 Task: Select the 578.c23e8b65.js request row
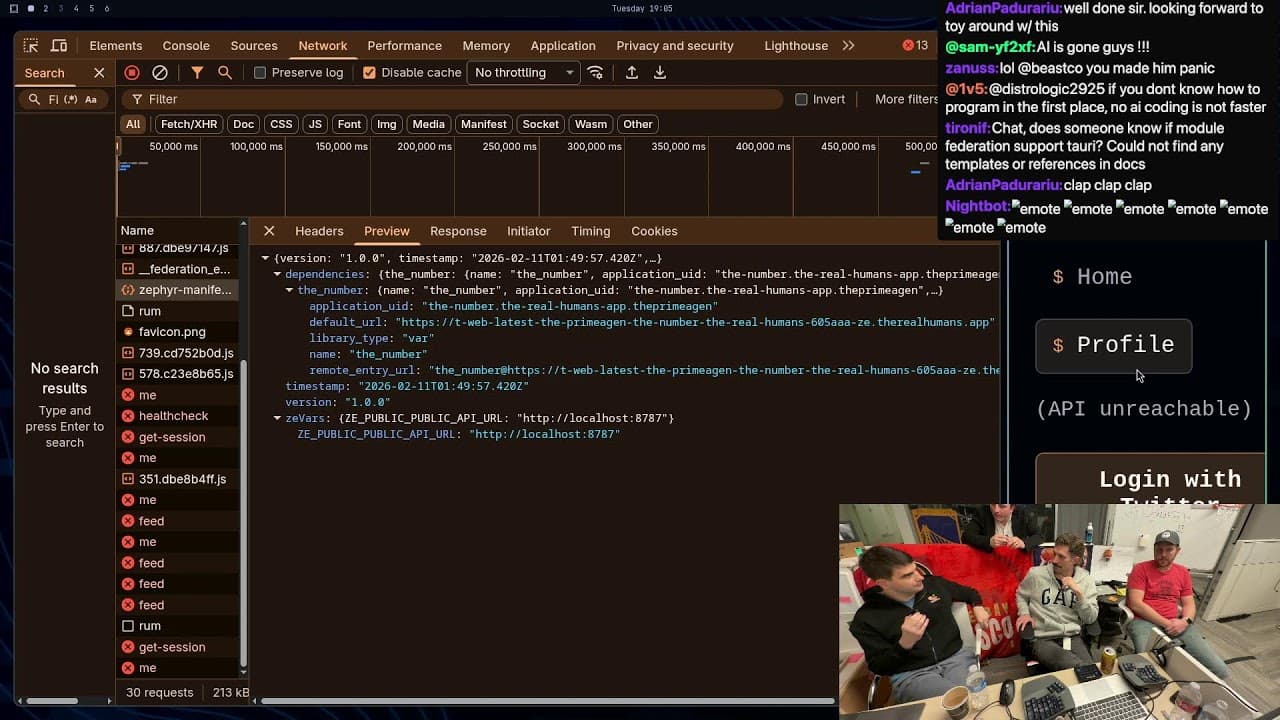[x=179, y=374]
